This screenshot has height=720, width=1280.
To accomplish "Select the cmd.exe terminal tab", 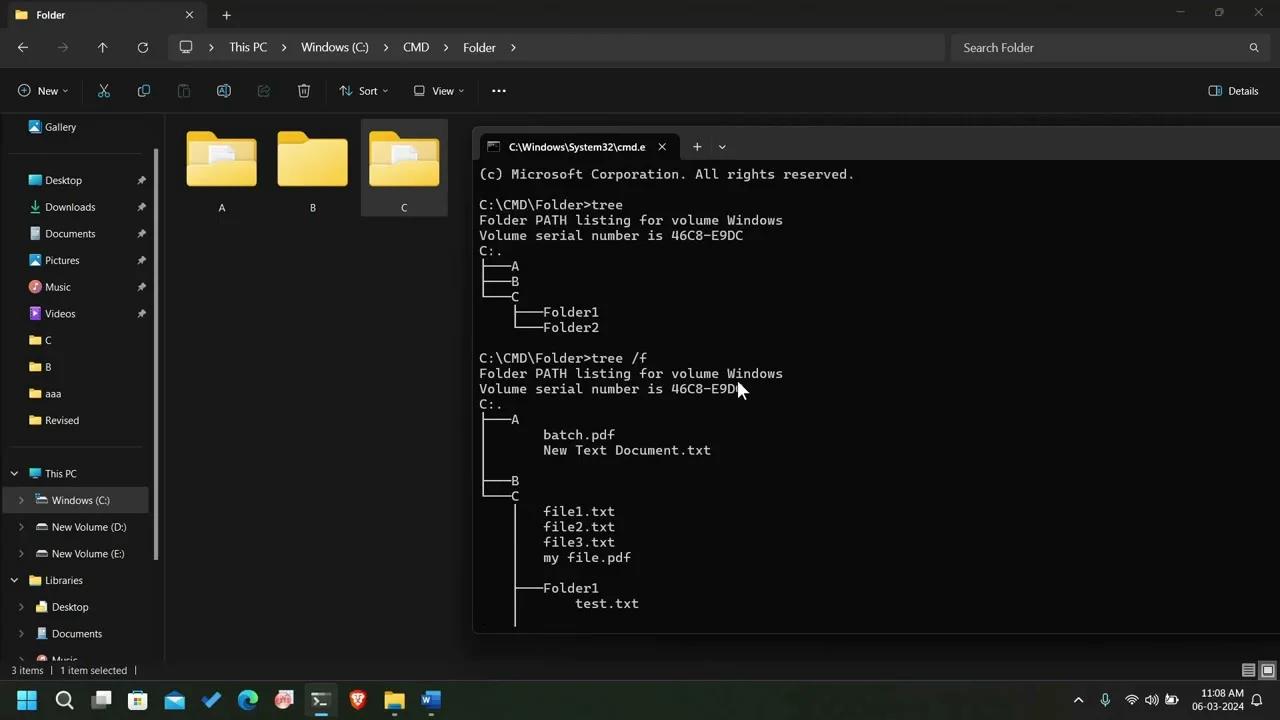I will 576,147.
